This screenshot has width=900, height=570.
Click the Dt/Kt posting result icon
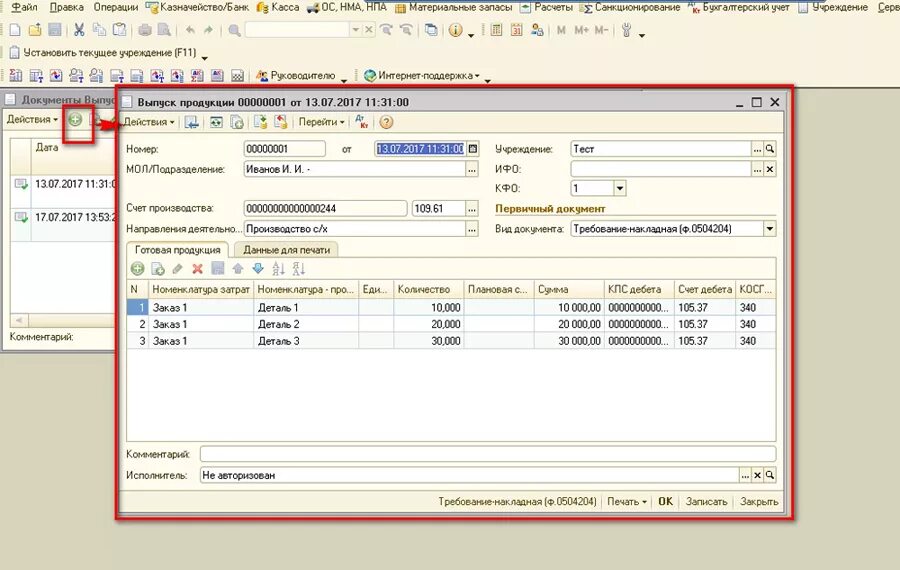point(361,122)
